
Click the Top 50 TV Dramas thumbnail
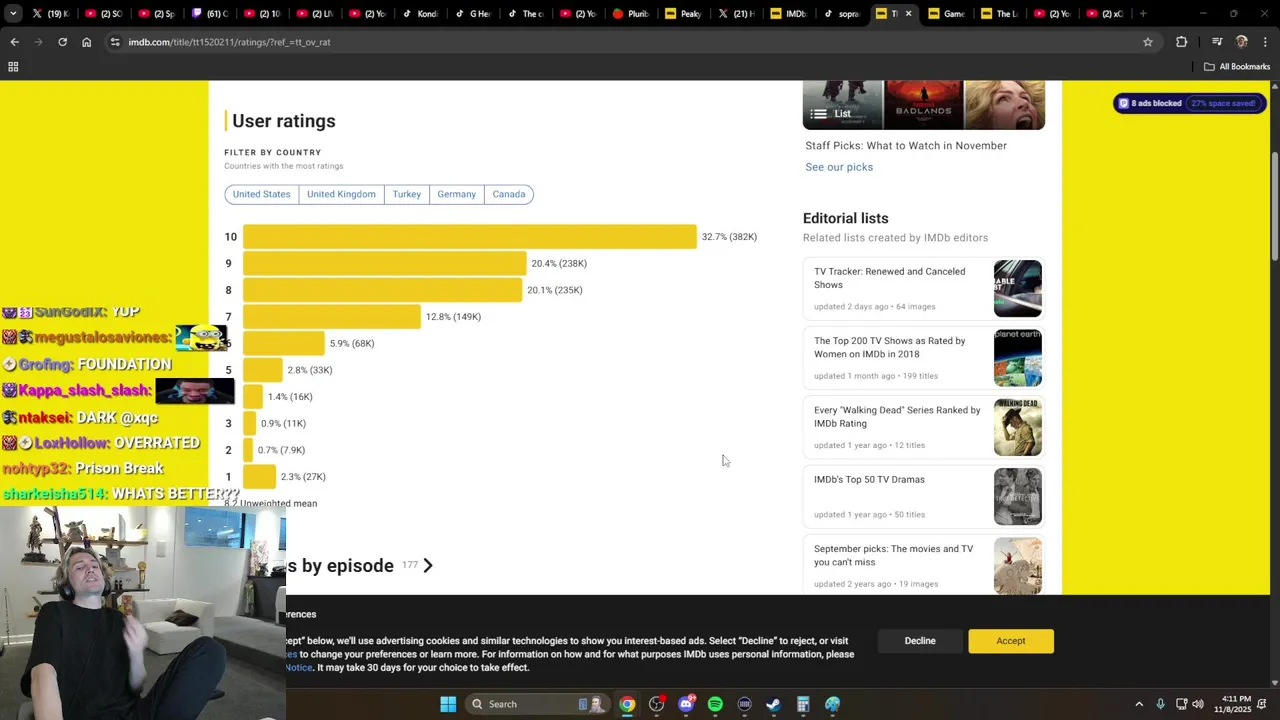[x=1018, y=496]
